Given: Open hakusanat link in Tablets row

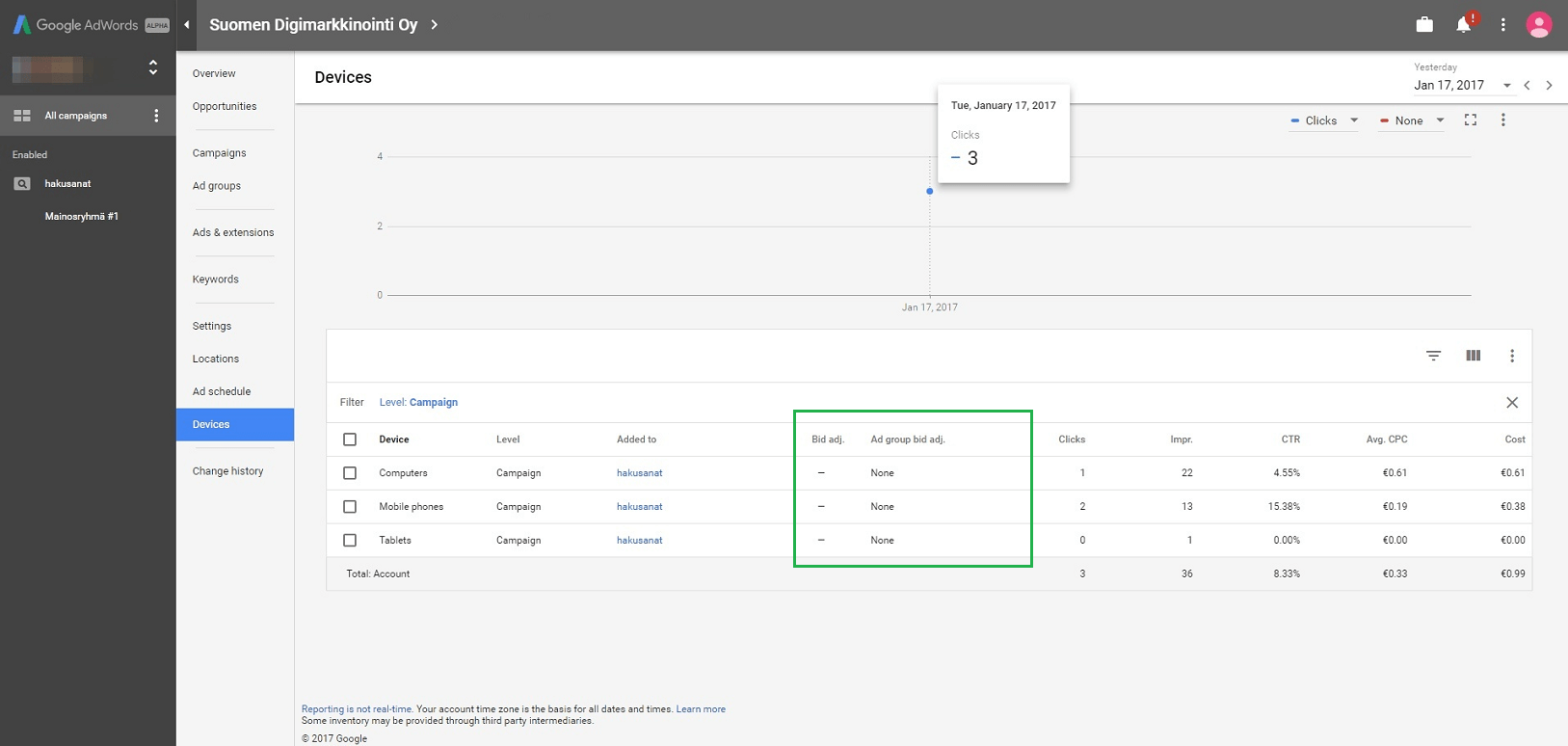Looking at the screenshot, I should (640, 541).
